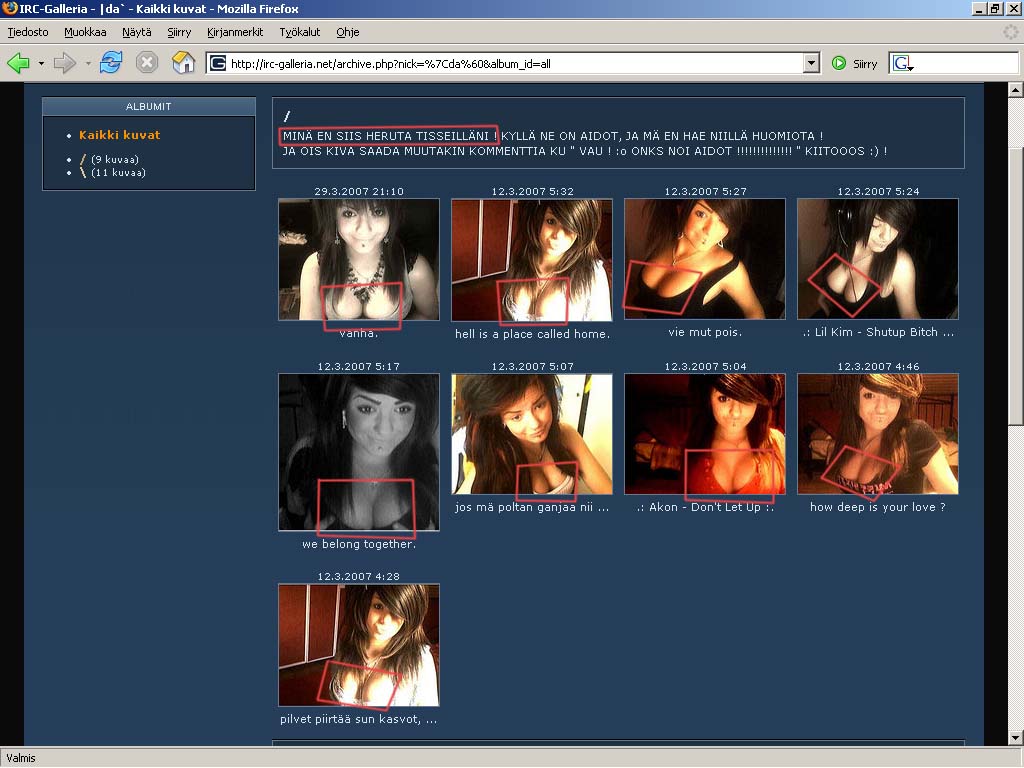Expand the address bar URL dropdown

pos(811,63)
